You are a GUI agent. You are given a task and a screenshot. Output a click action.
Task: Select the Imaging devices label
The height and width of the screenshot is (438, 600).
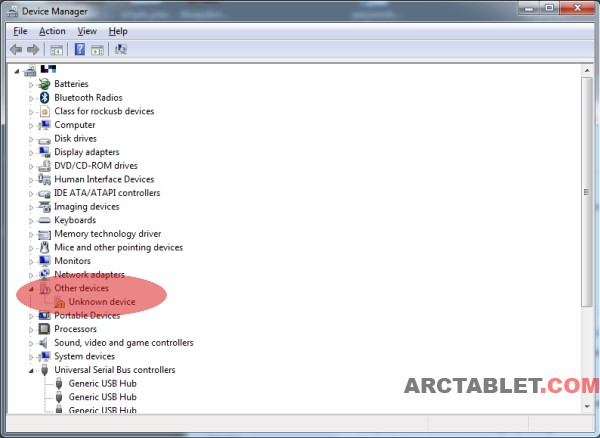tap(86, 207)
